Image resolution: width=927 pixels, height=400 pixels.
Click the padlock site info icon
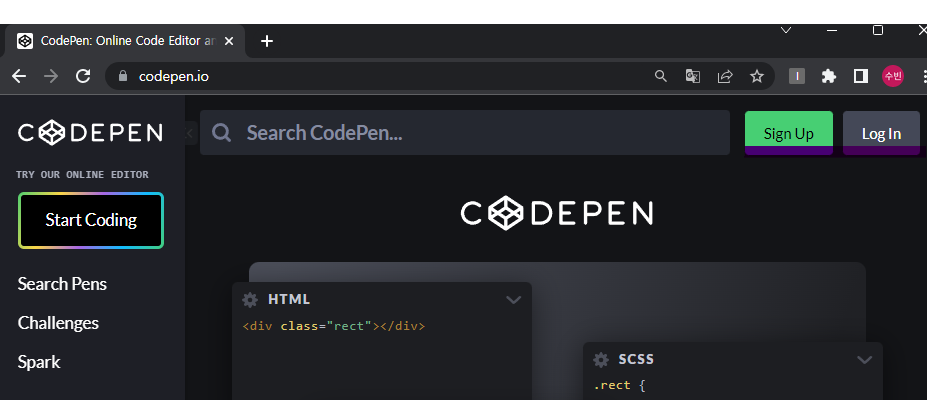point(123,76)
